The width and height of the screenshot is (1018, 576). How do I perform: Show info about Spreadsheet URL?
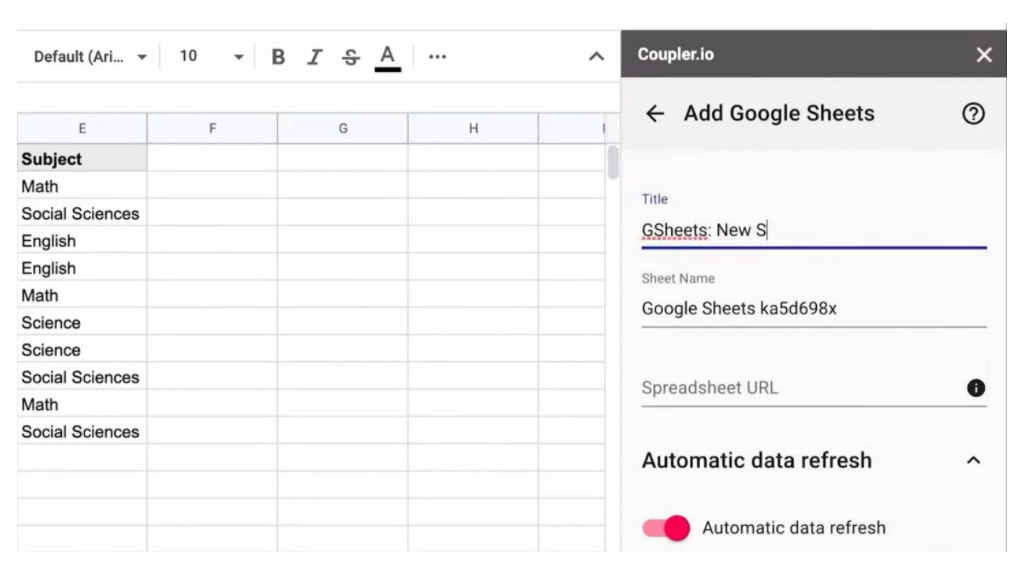975,388
